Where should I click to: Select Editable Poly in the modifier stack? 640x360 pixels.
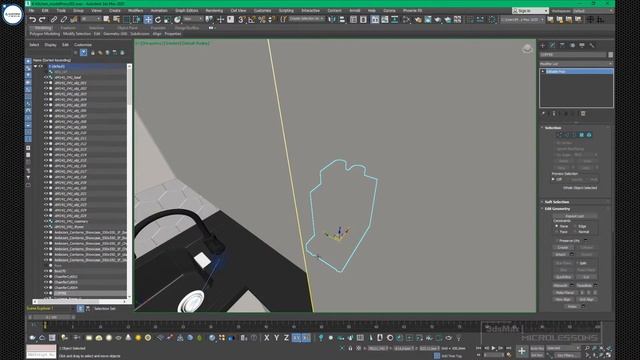click(578, 71)
